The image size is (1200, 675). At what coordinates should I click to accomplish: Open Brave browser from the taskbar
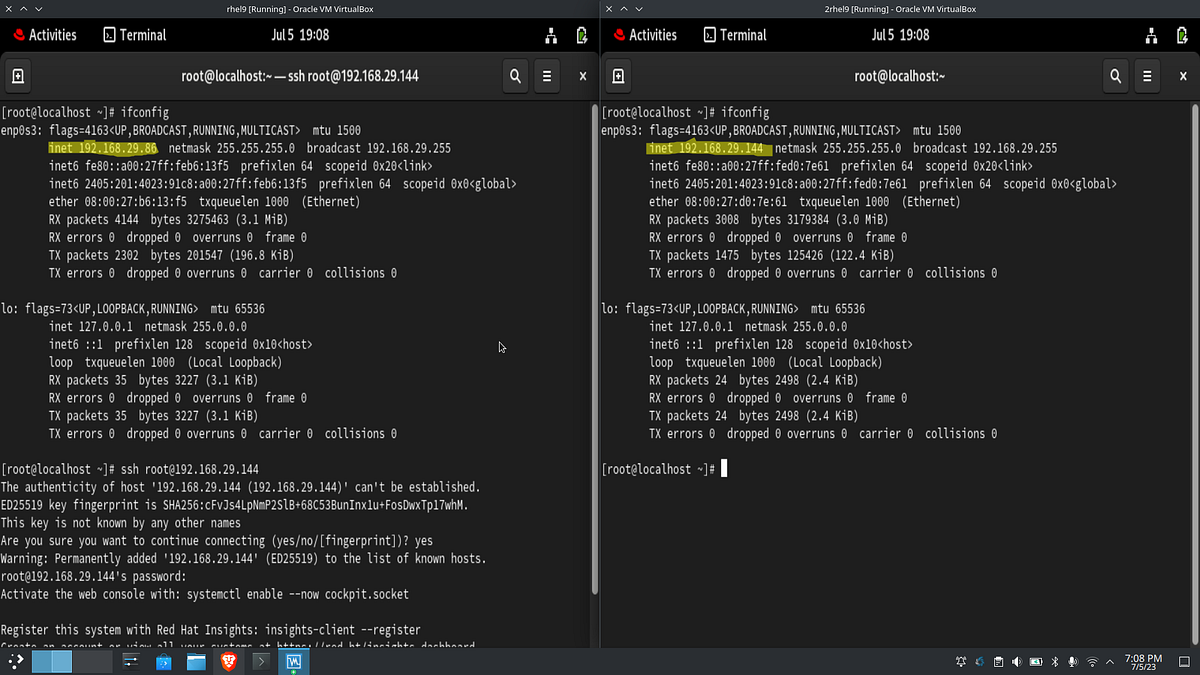coord(229,661)
